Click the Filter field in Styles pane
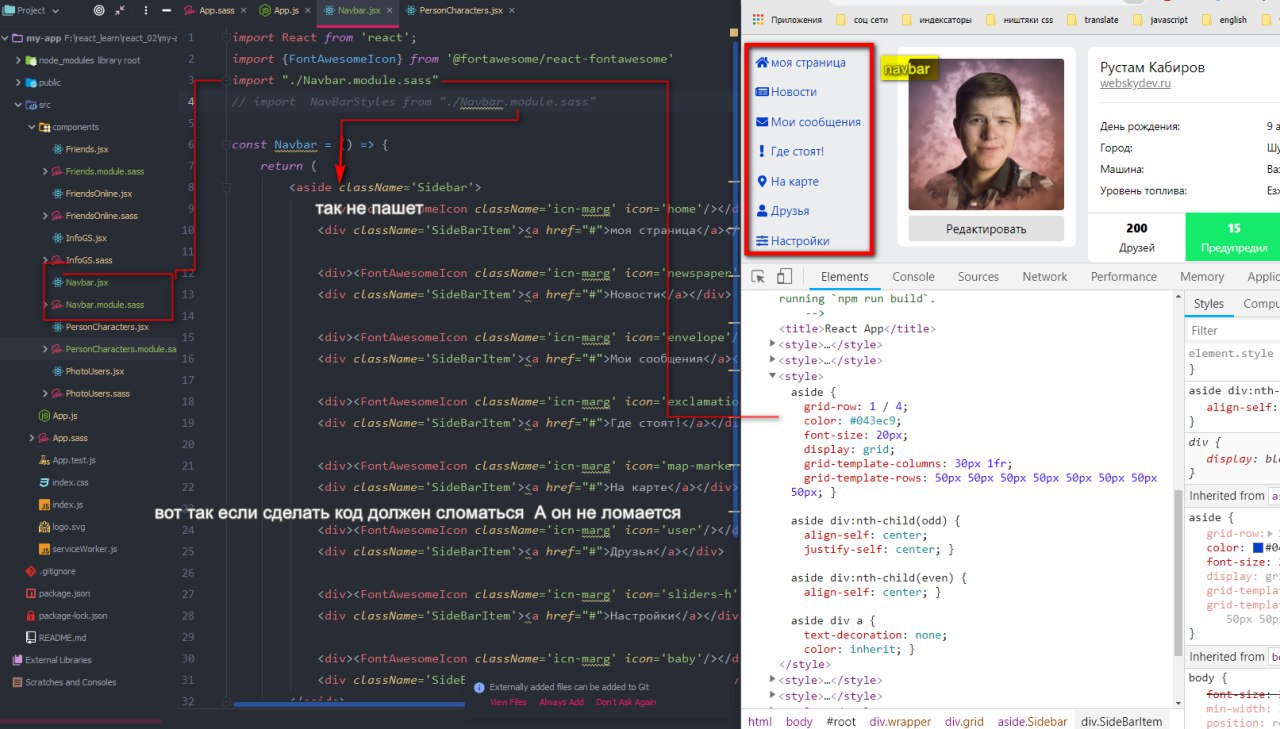Image resolution: width=1280 pixels, height=729 pixels. (1232, 330)
